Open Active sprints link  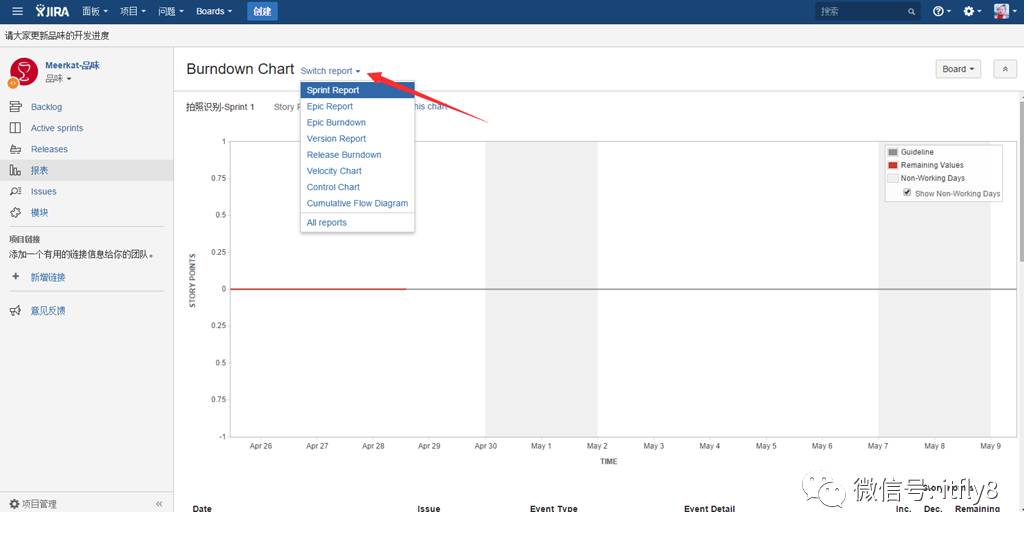click(57, 128)
